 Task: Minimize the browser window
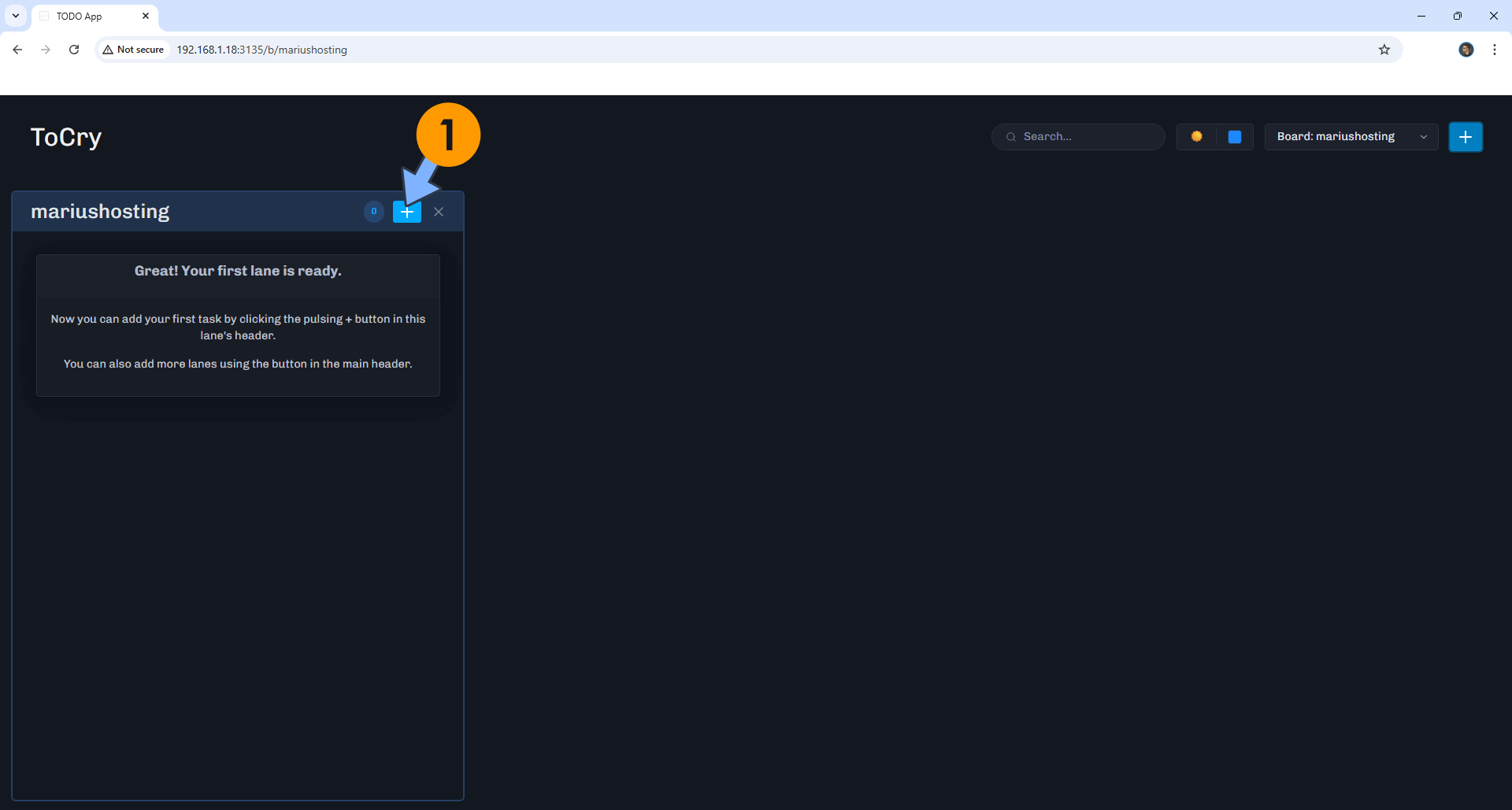(1421, 16)
